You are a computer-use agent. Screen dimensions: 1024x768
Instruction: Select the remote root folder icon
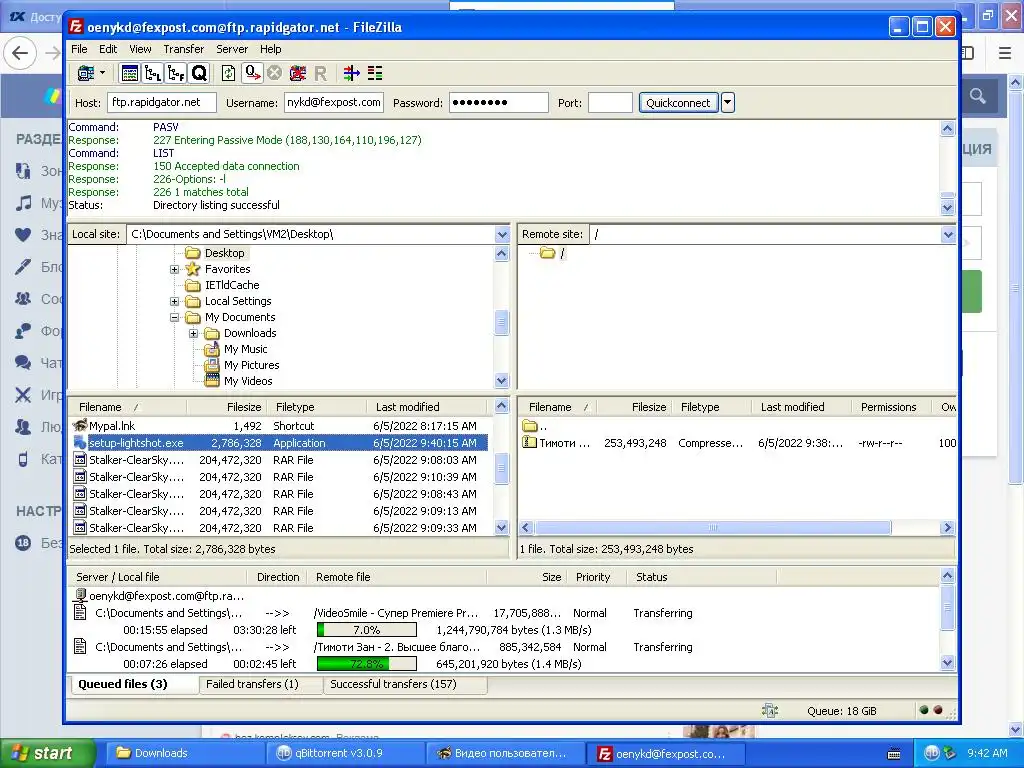pos(547,253)
